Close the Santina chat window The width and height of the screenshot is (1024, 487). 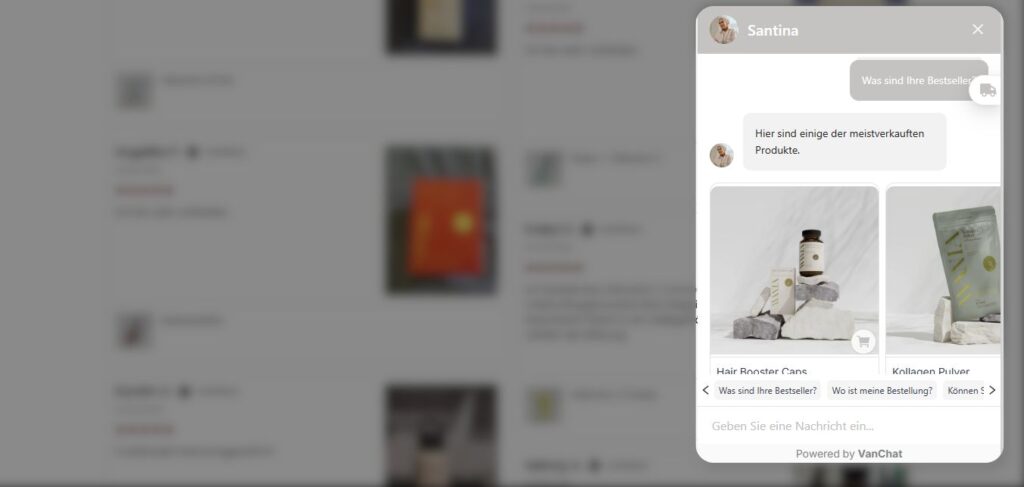point(977,29)
